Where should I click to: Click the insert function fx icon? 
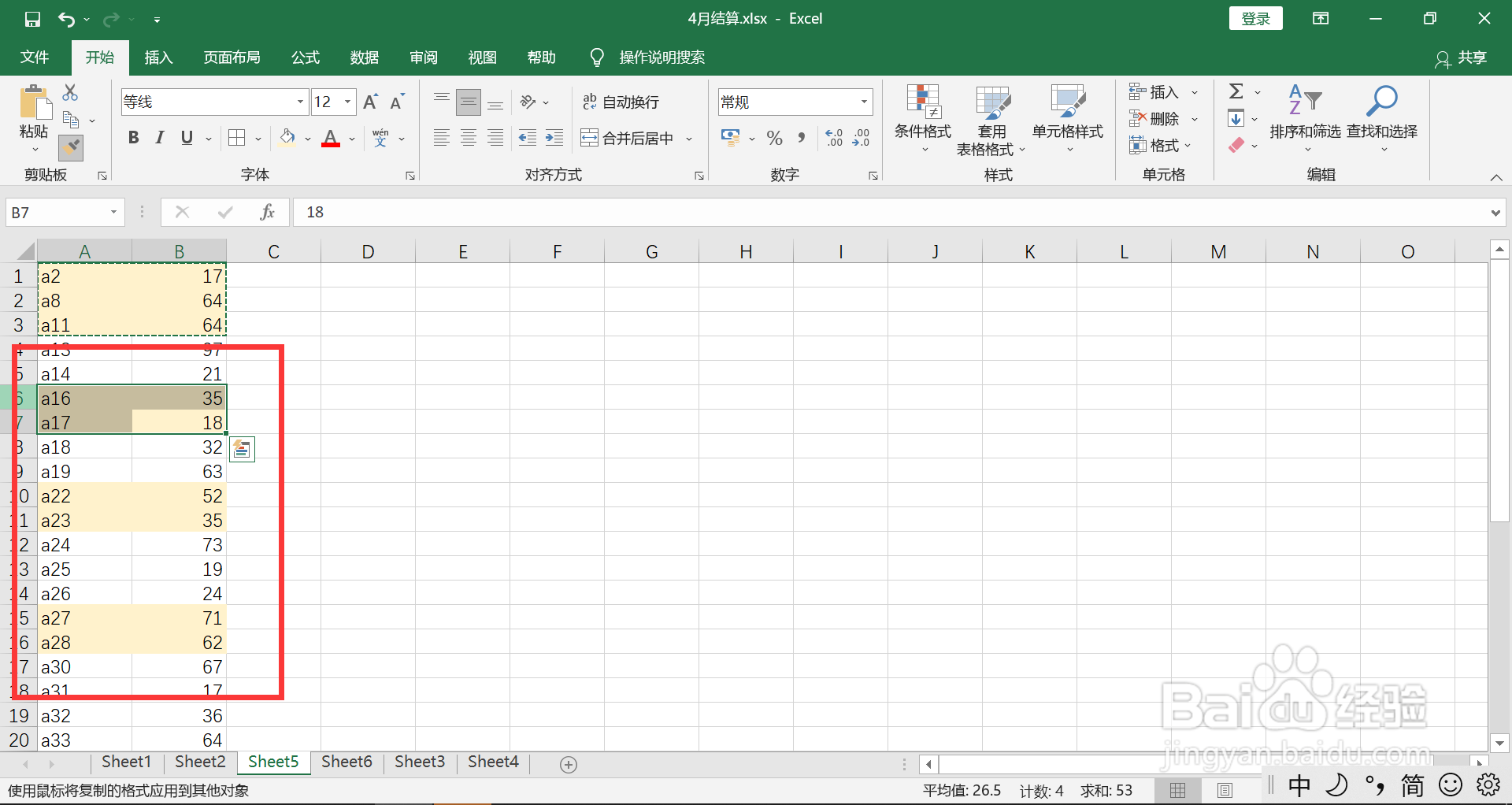tap(267, 212)
